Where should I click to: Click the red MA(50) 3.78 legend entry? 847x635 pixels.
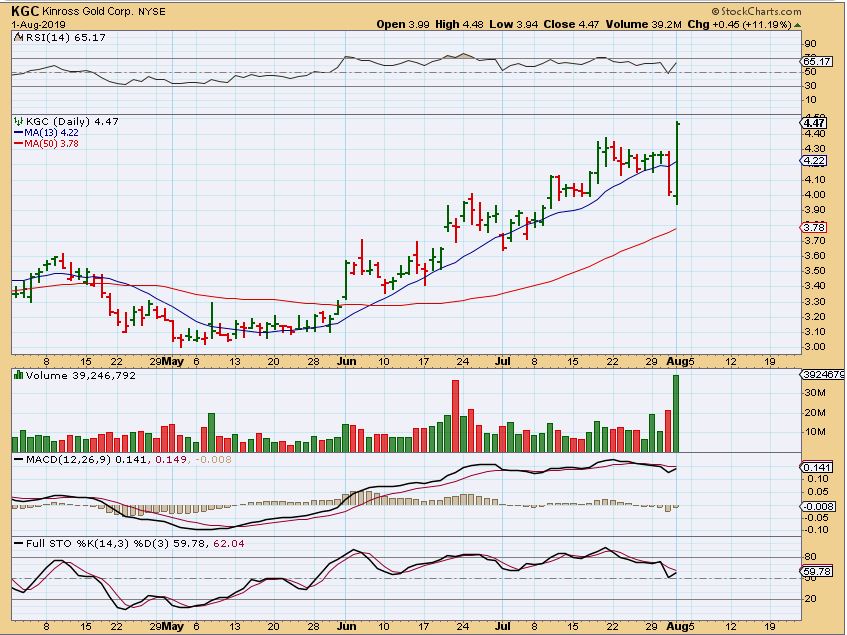(46, 144)
